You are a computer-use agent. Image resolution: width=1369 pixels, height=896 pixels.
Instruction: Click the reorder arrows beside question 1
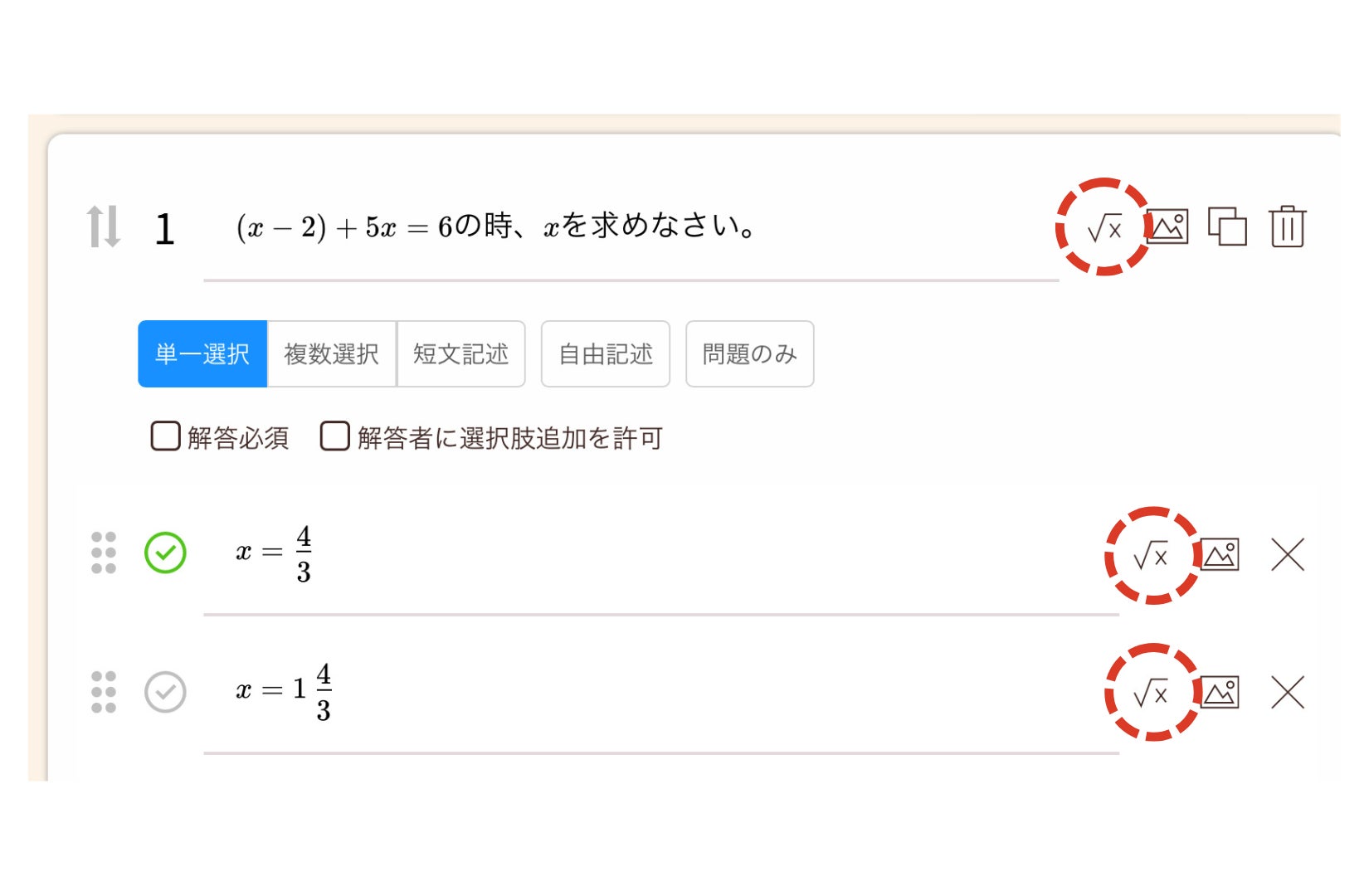(104, 226)
